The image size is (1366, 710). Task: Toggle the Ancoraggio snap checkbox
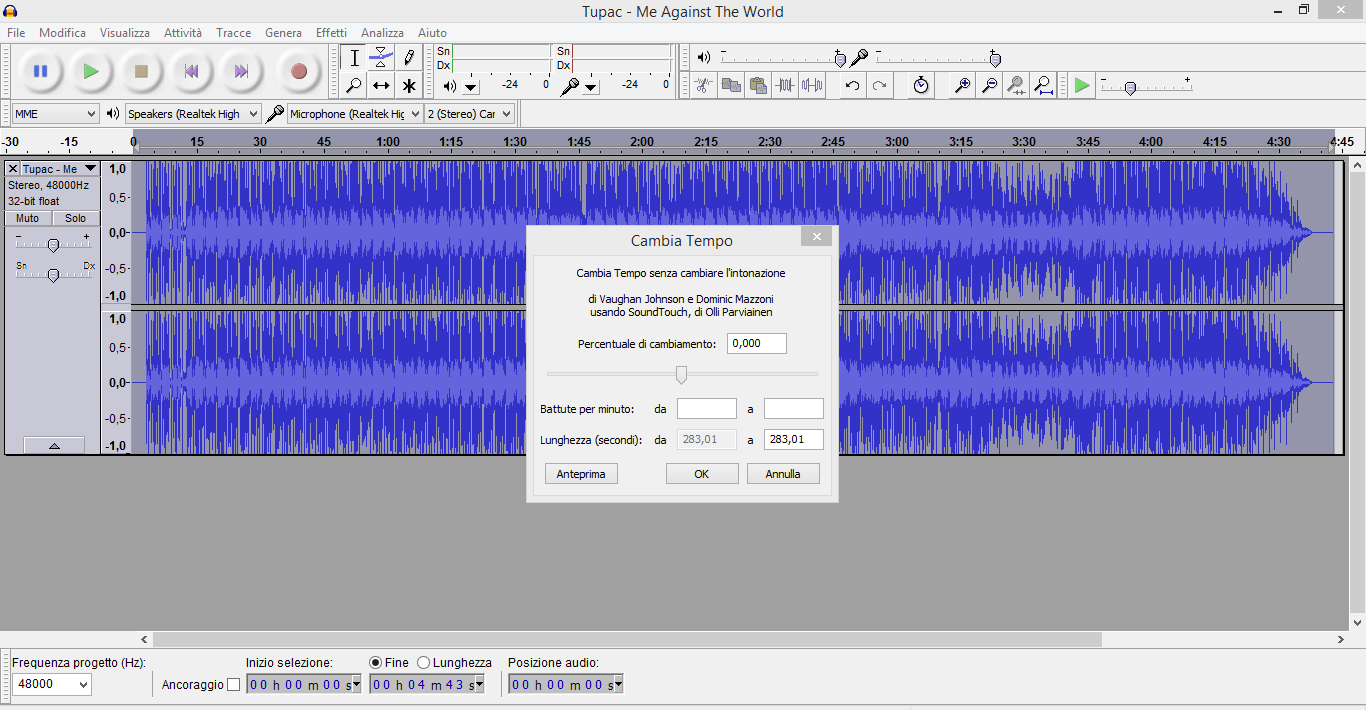tap(234, 685)
